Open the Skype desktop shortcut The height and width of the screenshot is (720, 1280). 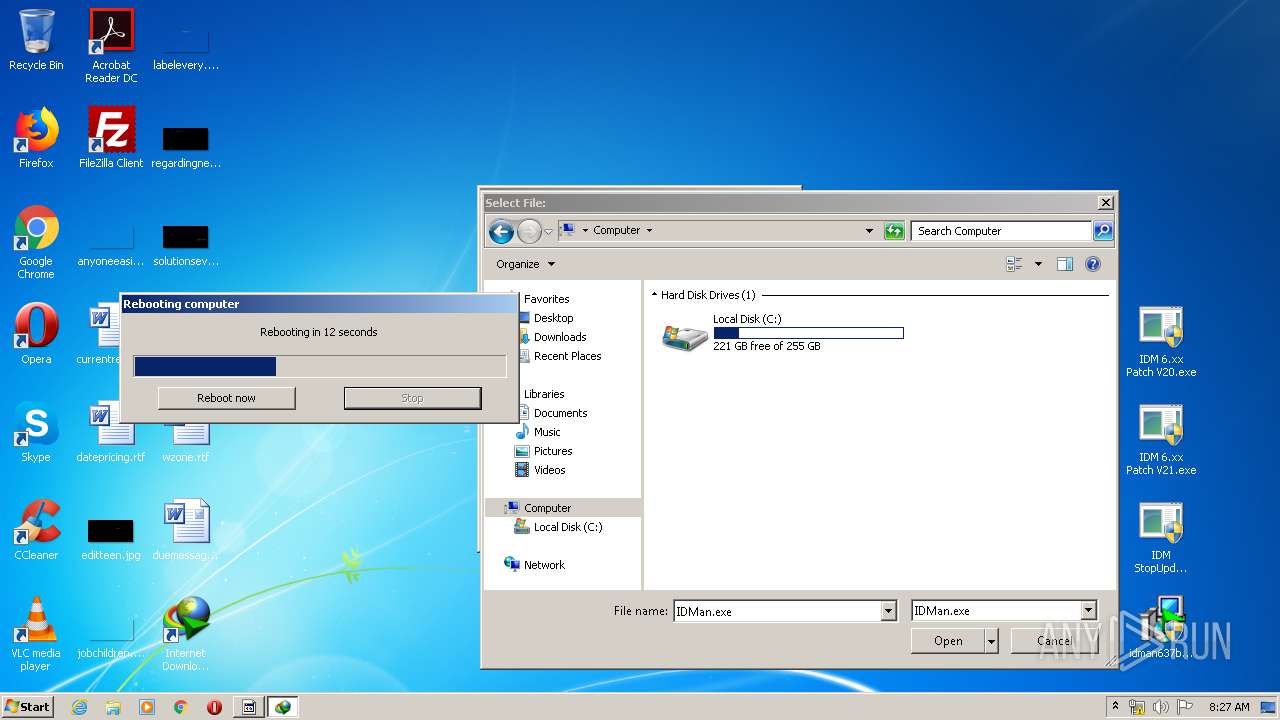coord(36,432)
